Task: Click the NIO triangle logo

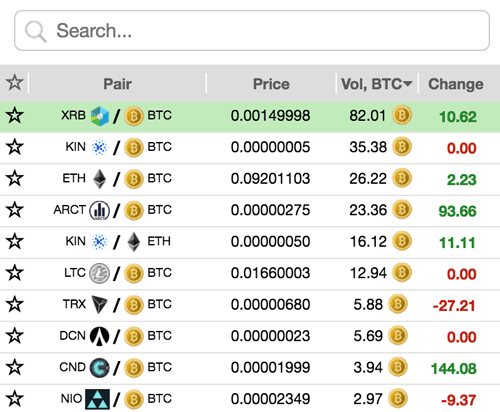Action: (x=97, y=399)
